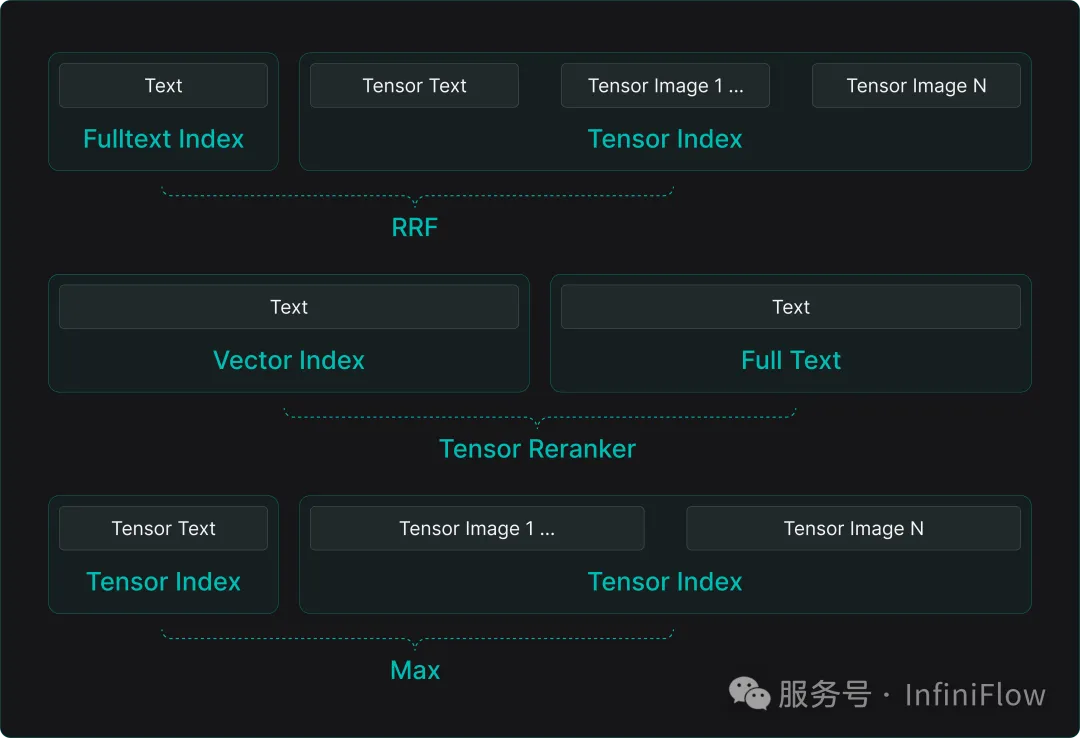Click Tensor Image 1 box above RRF row

point(665,85)
